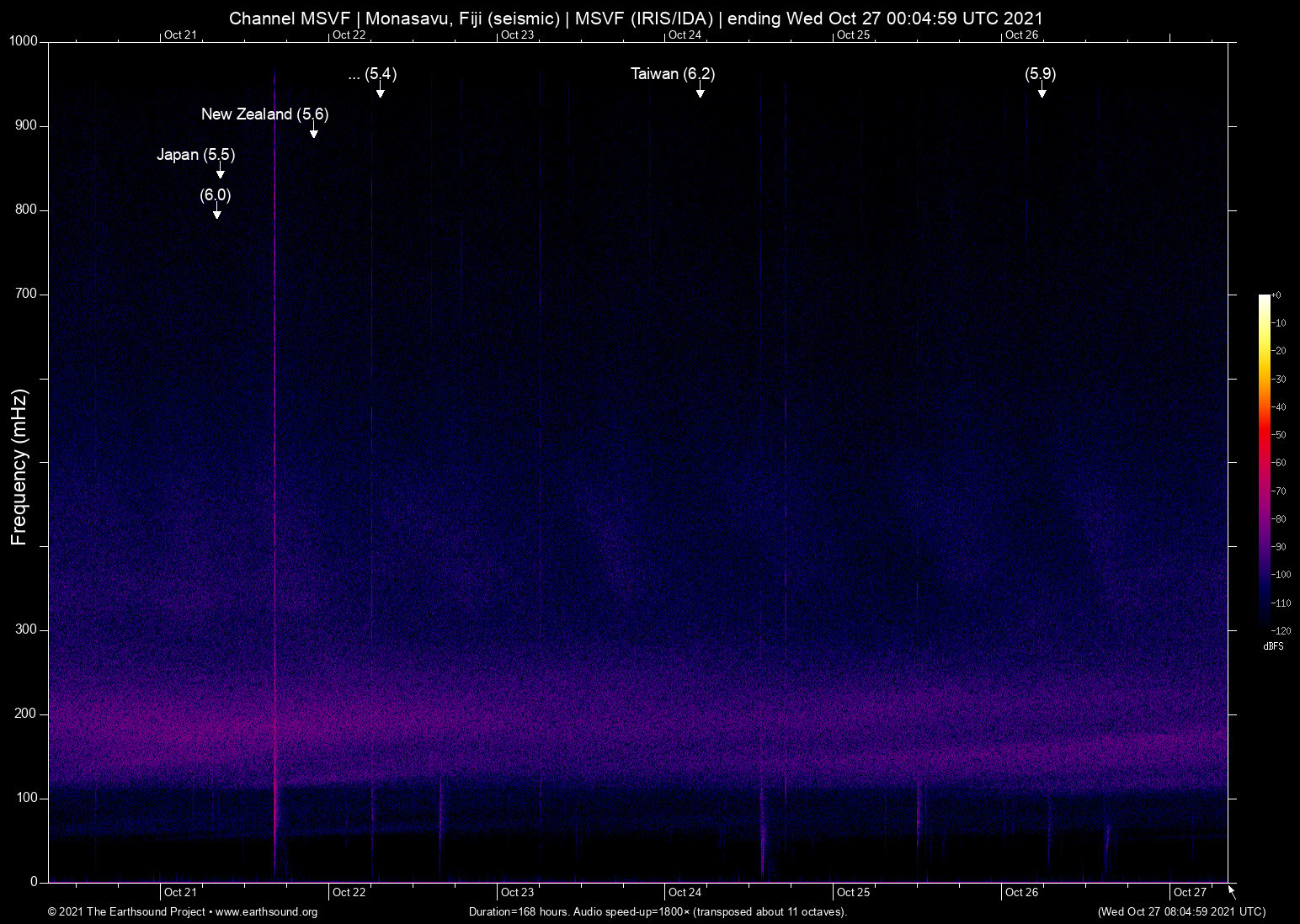Click the dBFS unit label under the scale
This screenshot has width=1300, height=924.
click(1273, 646)
